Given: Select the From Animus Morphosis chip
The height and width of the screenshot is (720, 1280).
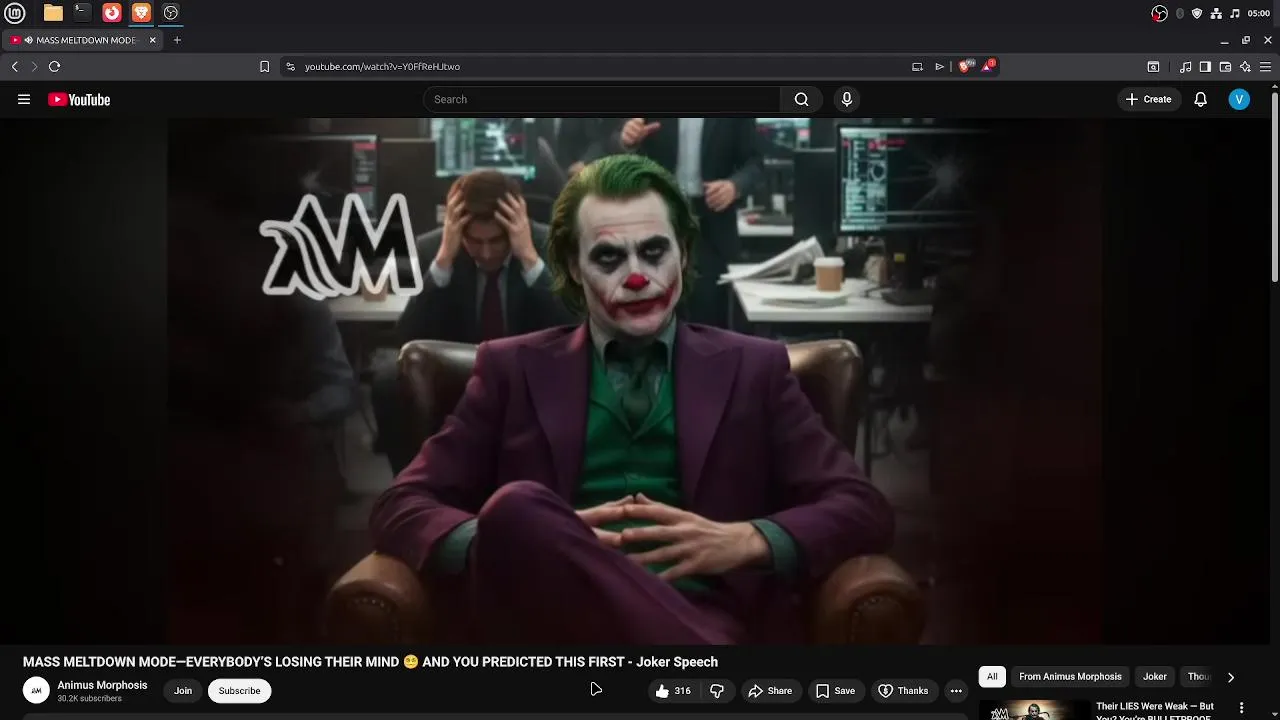Looking at the screenshot, I should pos(1070,677).
